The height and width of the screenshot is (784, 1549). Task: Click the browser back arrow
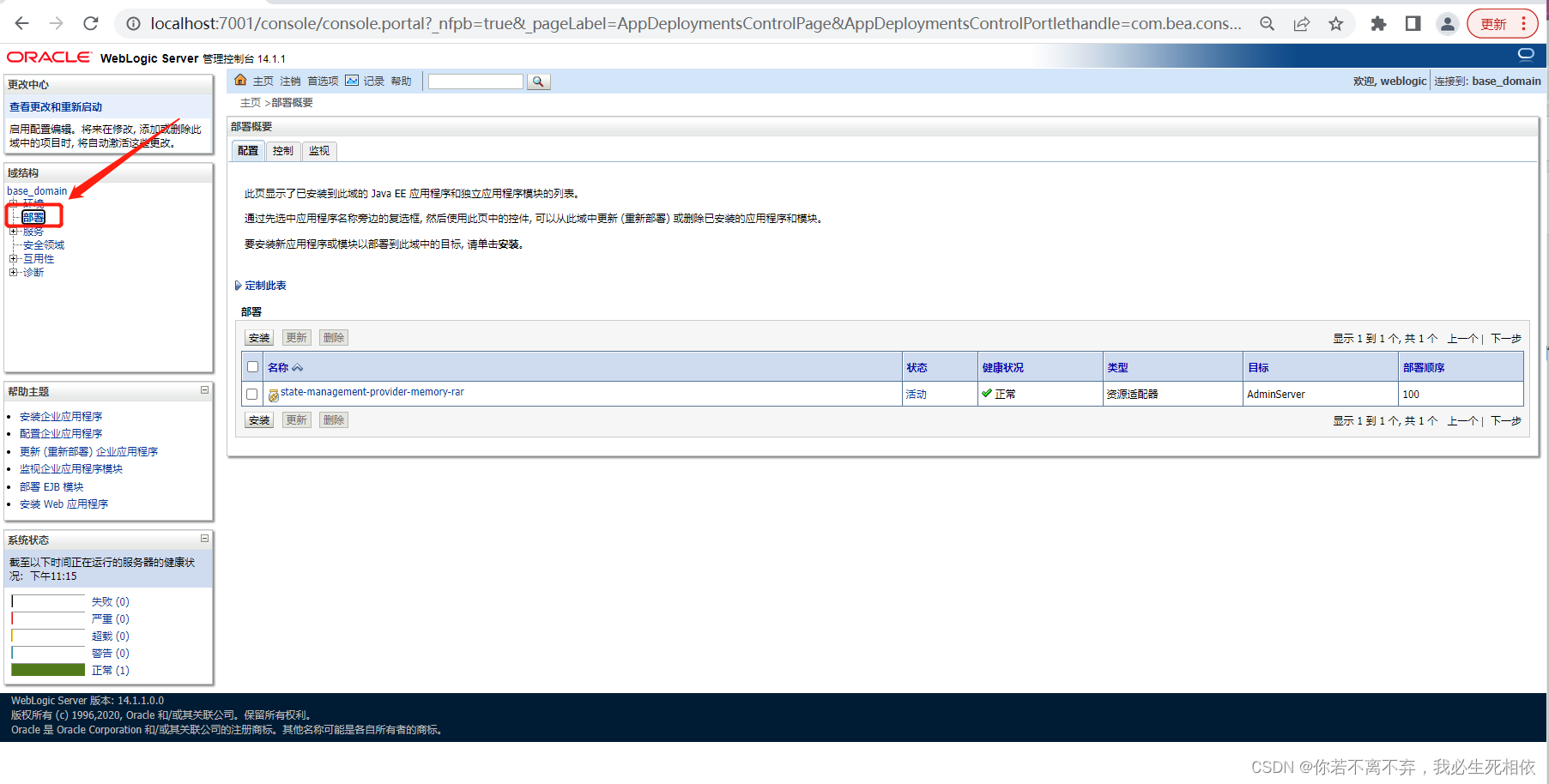pos(22,23)
